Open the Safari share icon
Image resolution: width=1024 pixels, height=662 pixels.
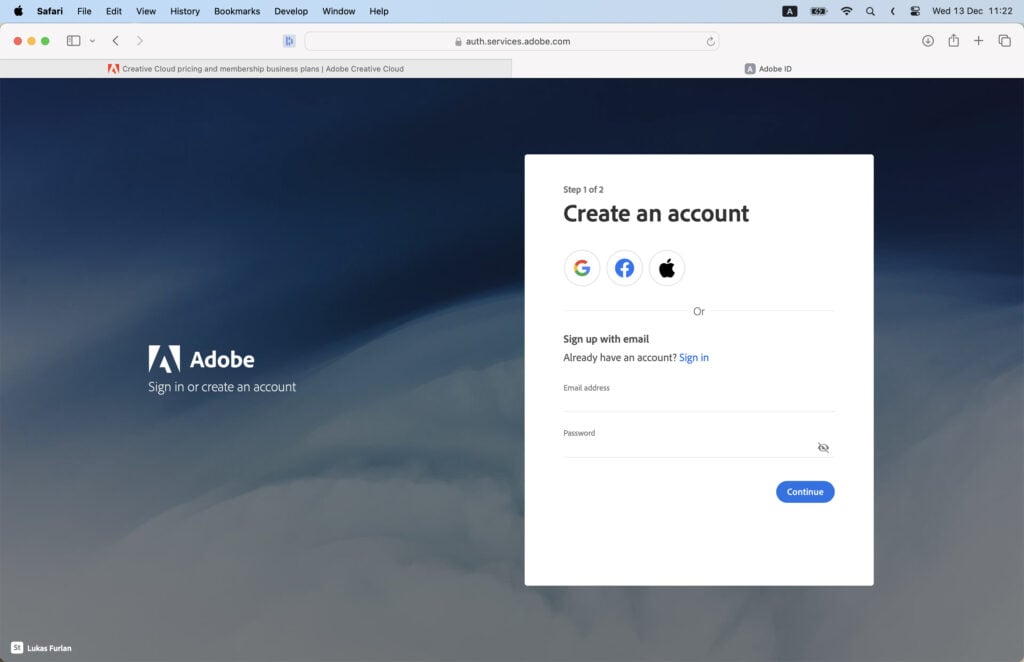(x=954, y=41)
